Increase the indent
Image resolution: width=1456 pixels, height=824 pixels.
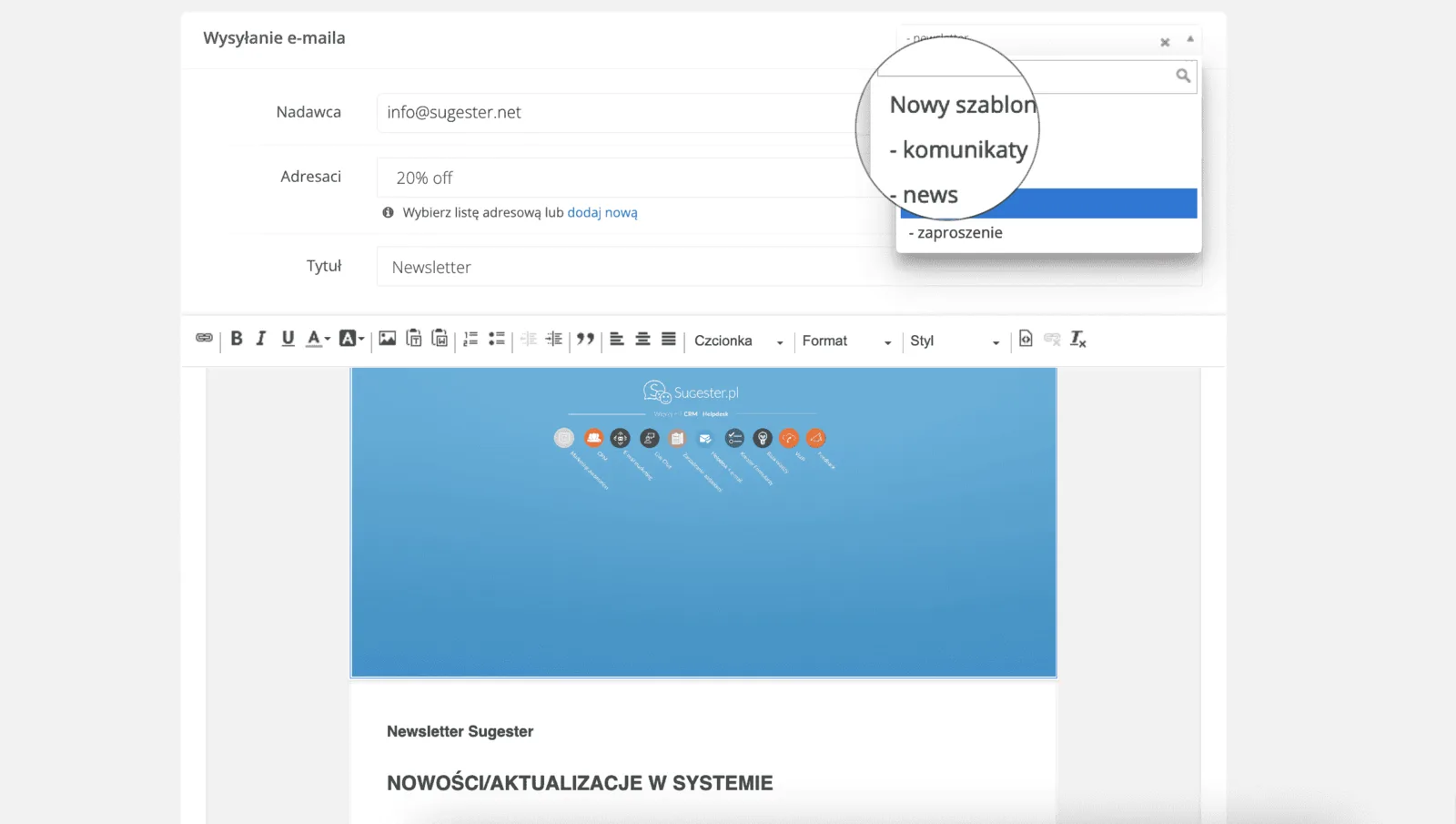[x=553, y=339]
